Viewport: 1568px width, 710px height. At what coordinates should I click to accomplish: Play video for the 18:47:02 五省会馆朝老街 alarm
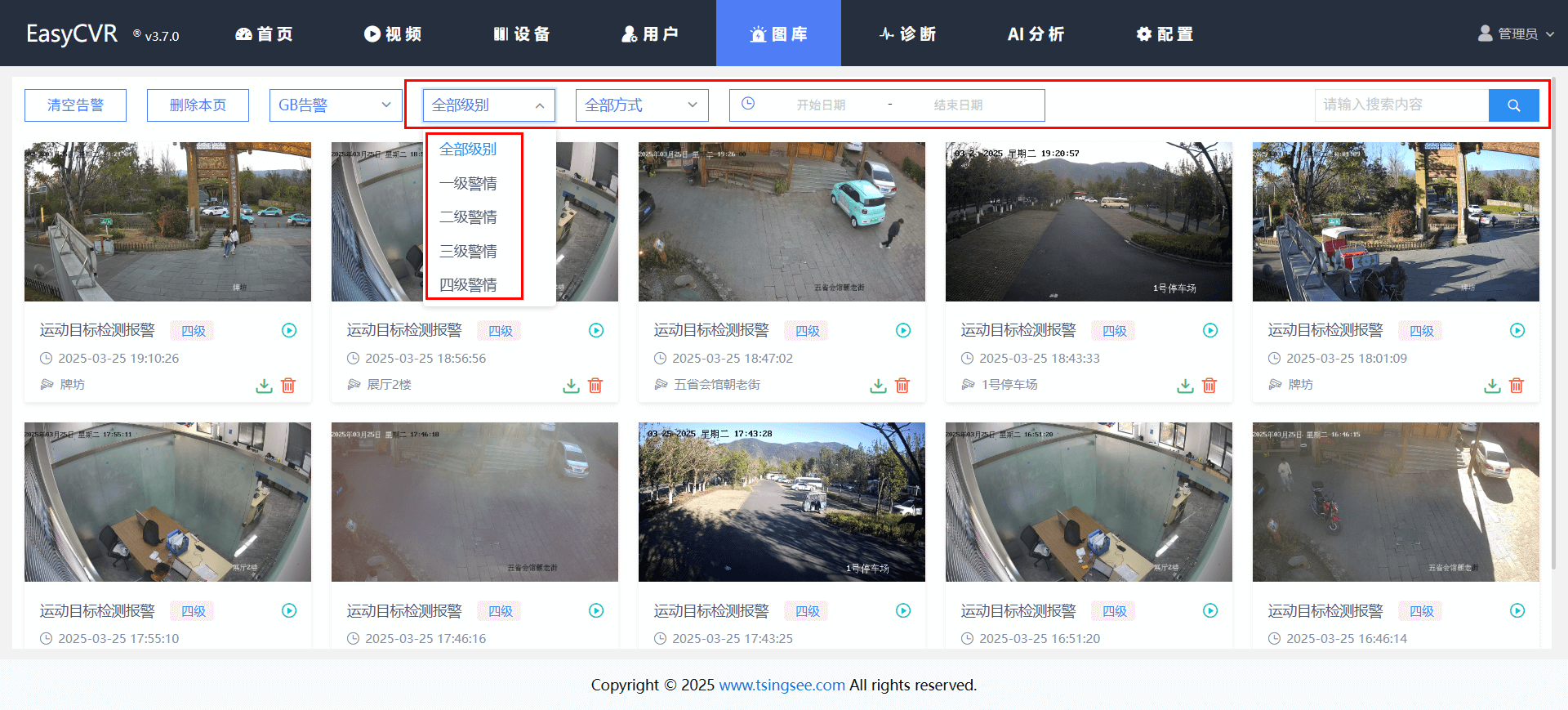pyautogui.click(x=902, y=331)
